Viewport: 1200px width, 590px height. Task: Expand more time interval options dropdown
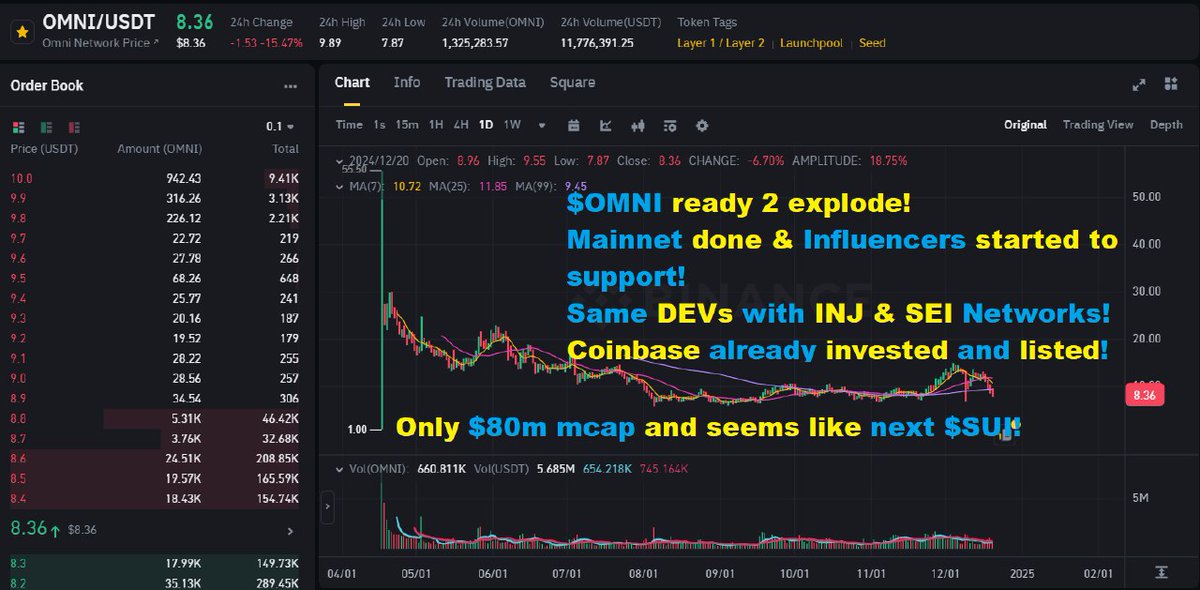[x=542, y=126]
